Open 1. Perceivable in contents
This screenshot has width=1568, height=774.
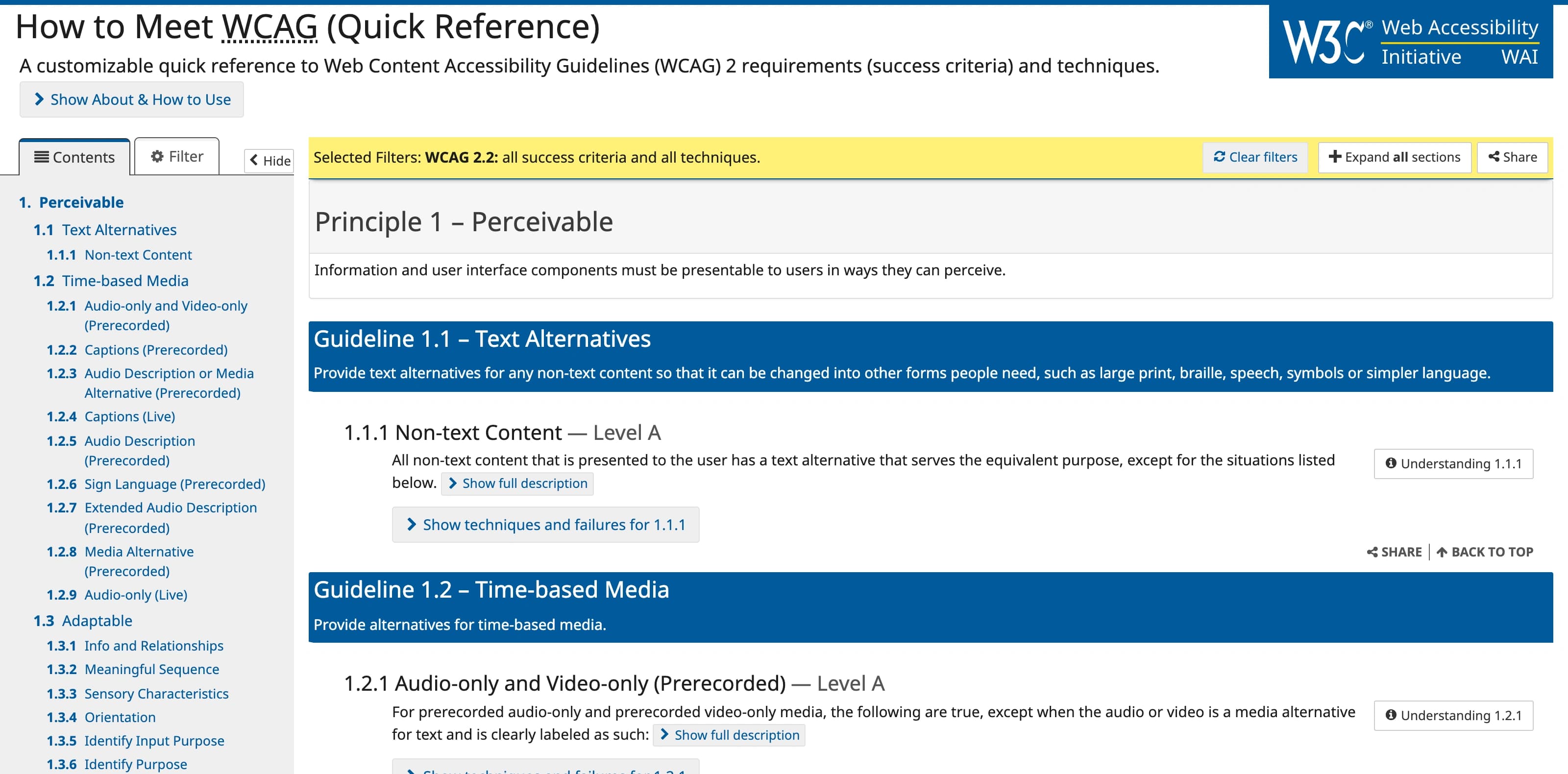coord(71,202)
